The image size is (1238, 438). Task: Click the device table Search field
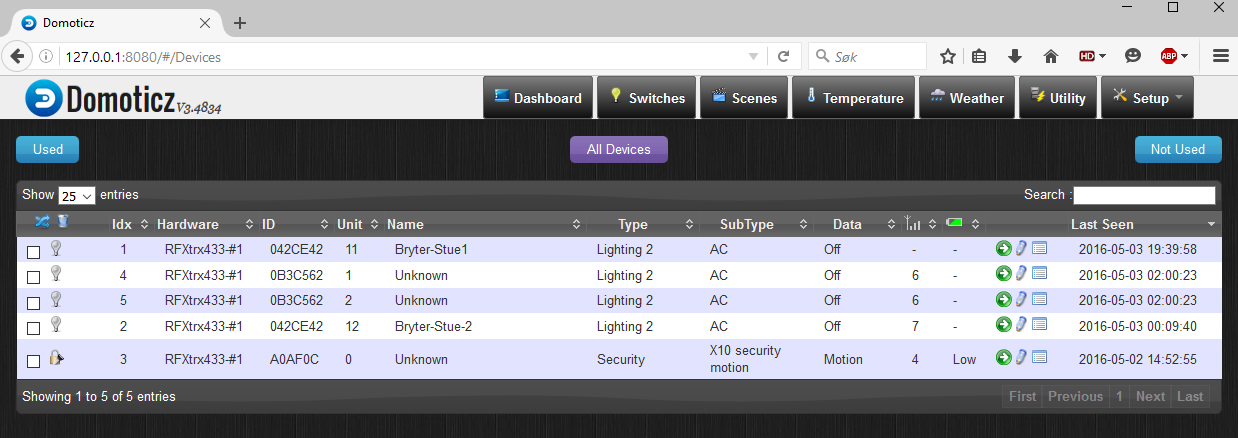(1144, 195)
